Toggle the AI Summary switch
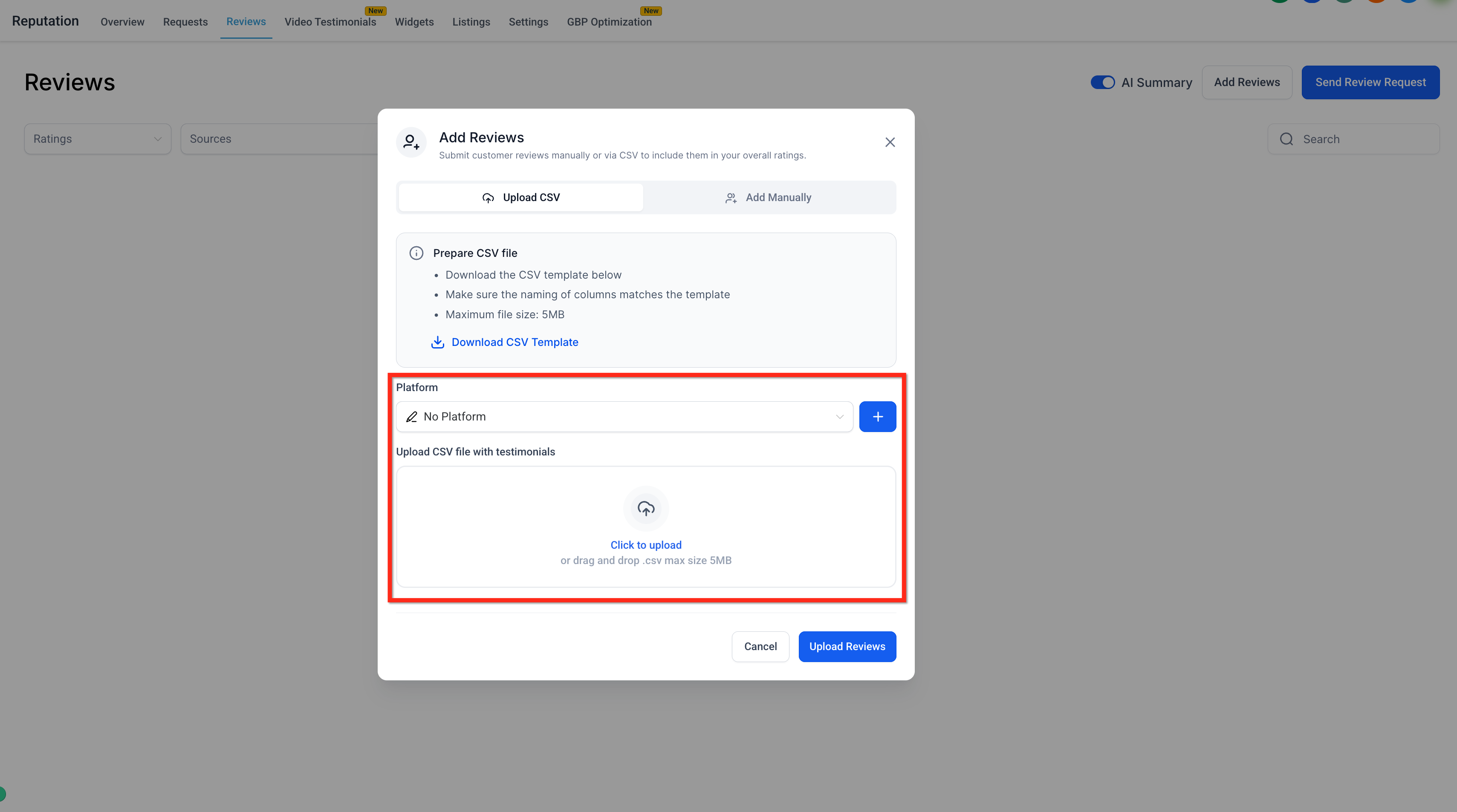The height and width of the screenshot is (812, 1457). [x=1102, y=83]
